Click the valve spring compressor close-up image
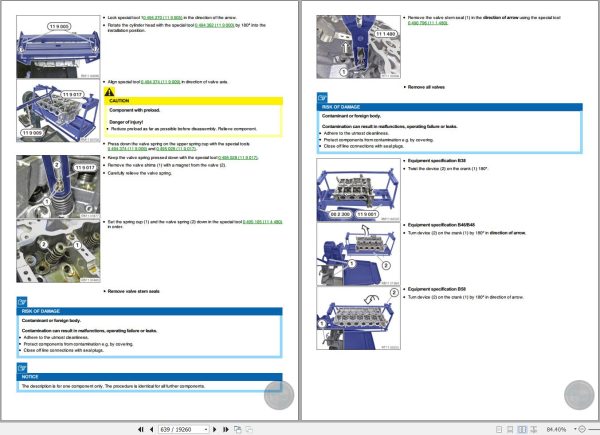600x435 pixels. click(58, 187)
